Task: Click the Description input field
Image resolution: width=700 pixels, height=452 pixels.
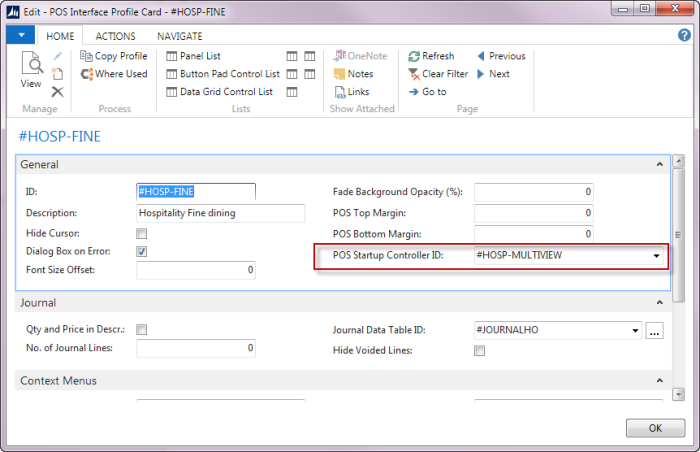Action: tap(220, 213)
